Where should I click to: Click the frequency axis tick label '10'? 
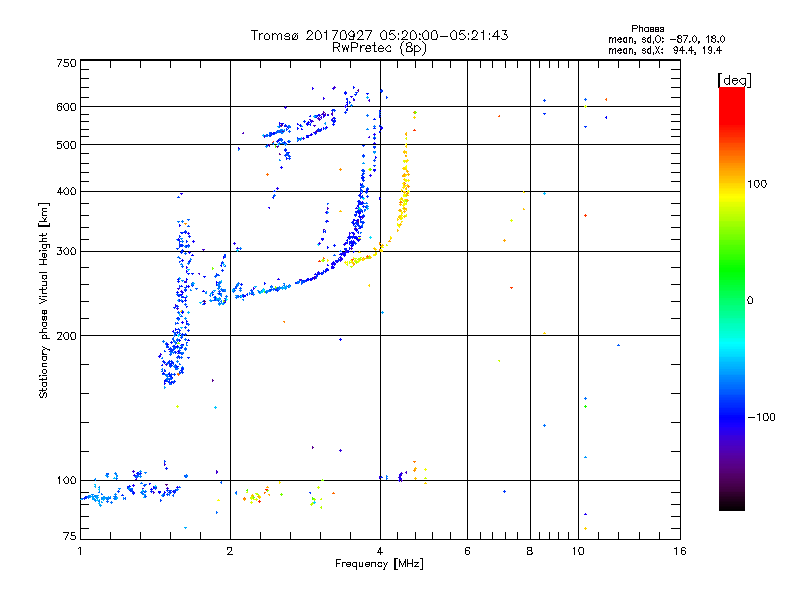pos(578,551)
